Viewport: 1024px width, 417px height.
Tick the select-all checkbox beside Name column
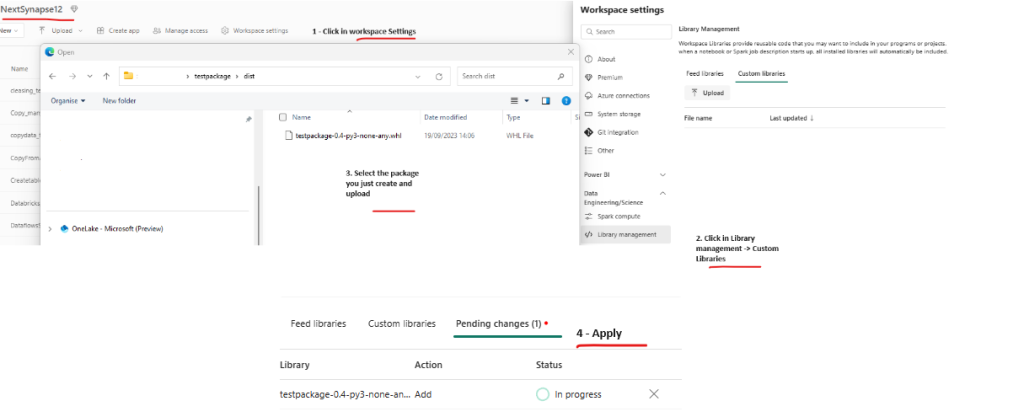283,117
